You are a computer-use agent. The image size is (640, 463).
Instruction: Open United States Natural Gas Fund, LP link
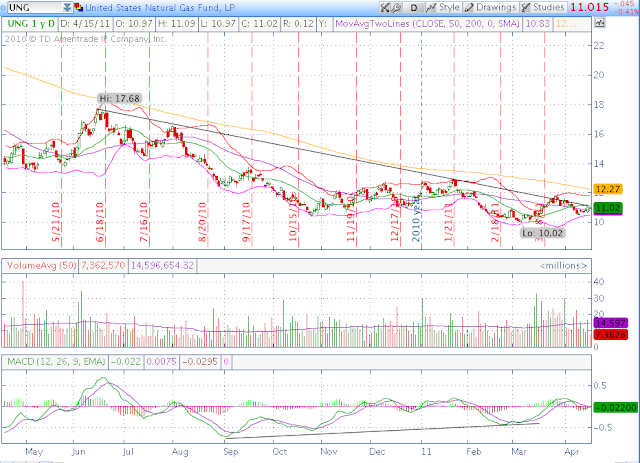(x=160, y=8)
